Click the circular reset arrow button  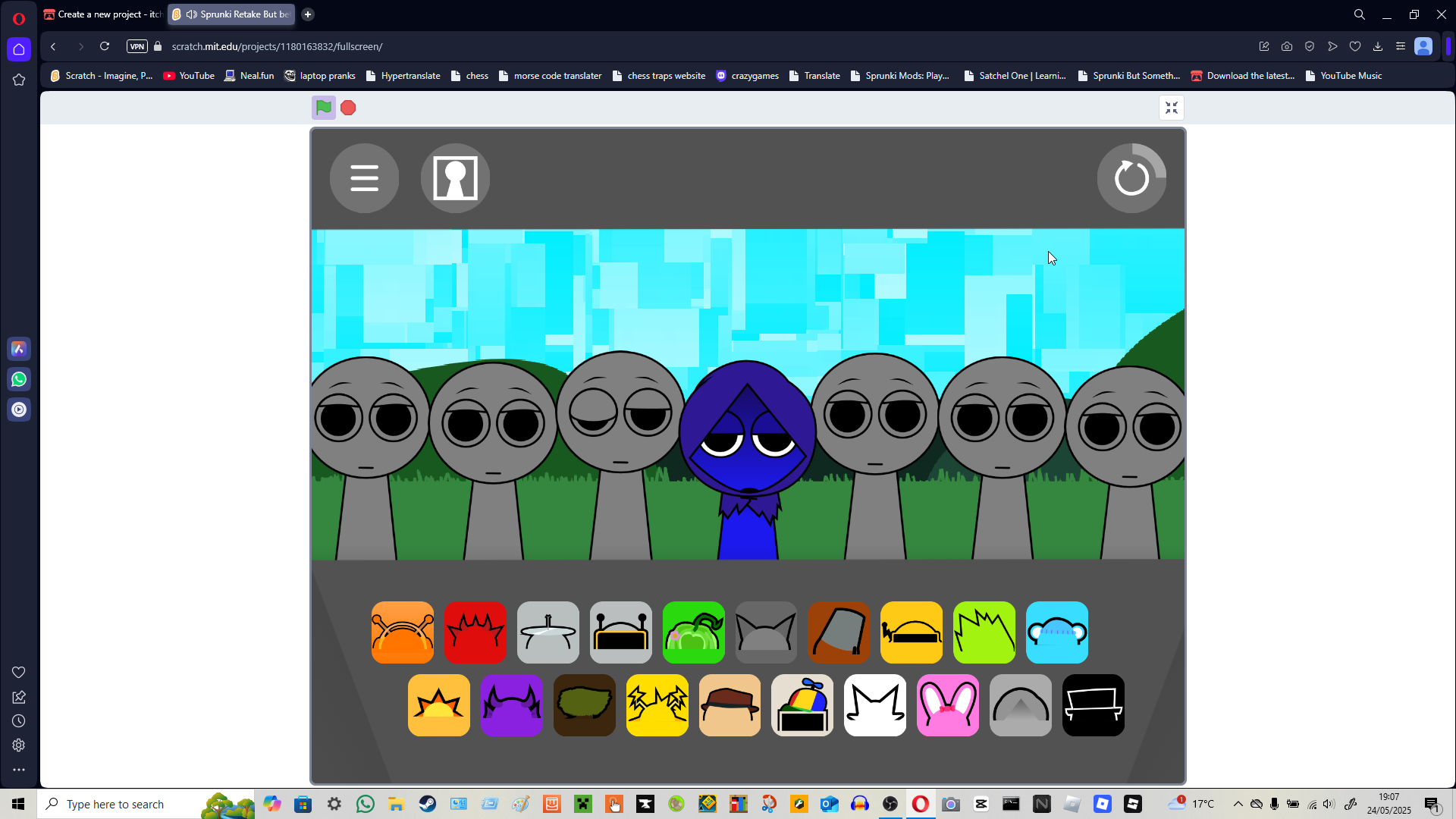pos(1131,178)
